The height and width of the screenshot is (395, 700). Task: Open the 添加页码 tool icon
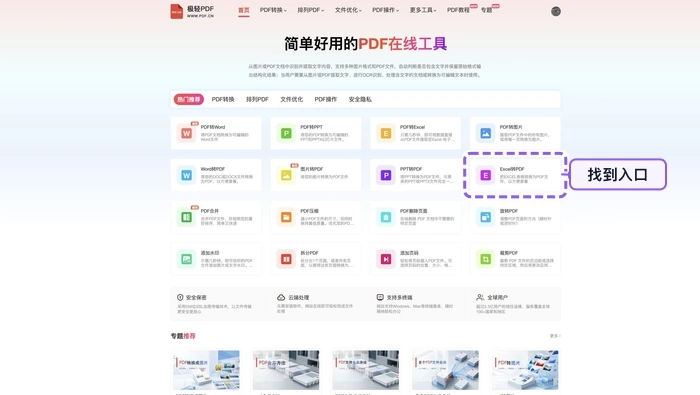pos(386,259)
